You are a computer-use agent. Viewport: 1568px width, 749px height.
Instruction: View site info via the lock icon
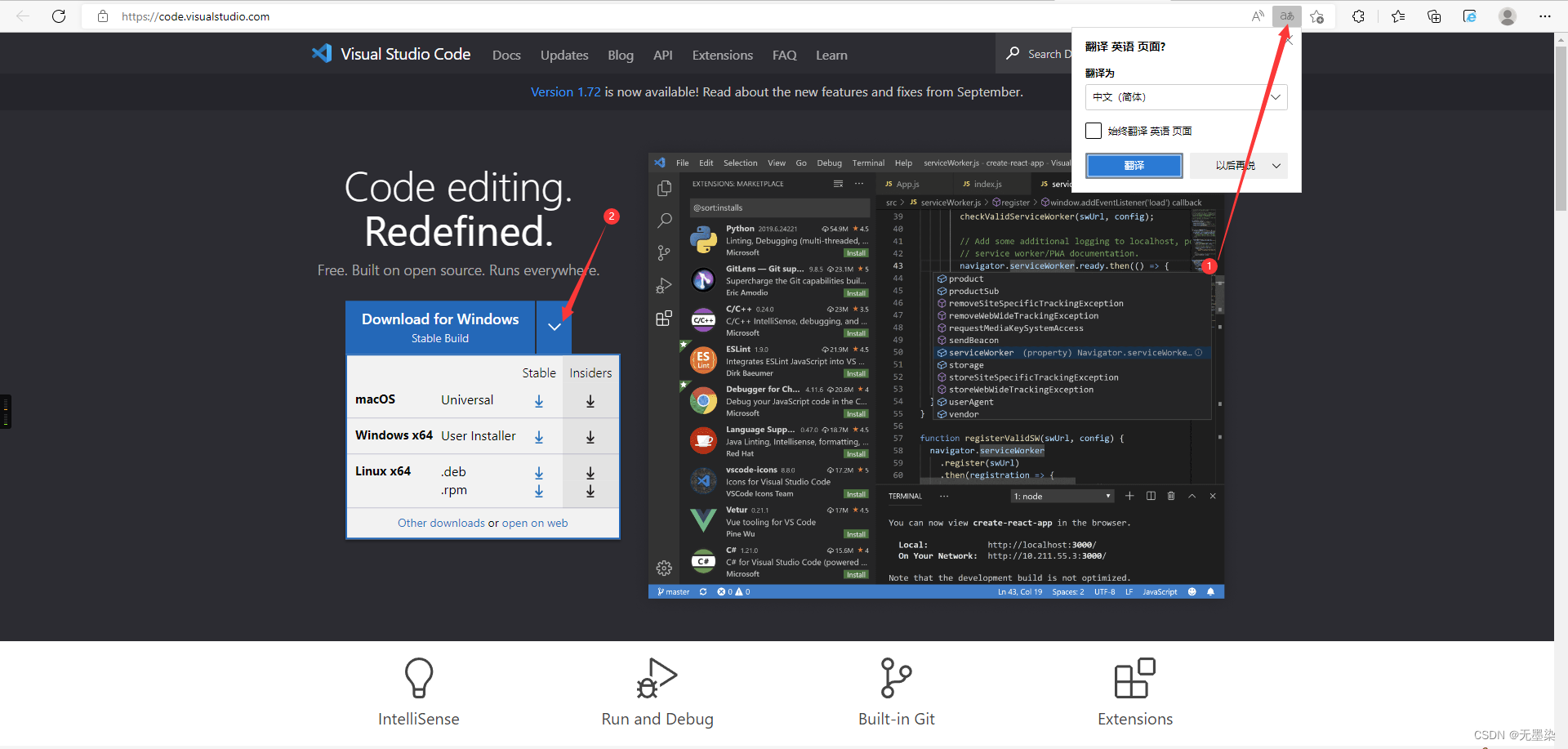click(x=103, y=16)
